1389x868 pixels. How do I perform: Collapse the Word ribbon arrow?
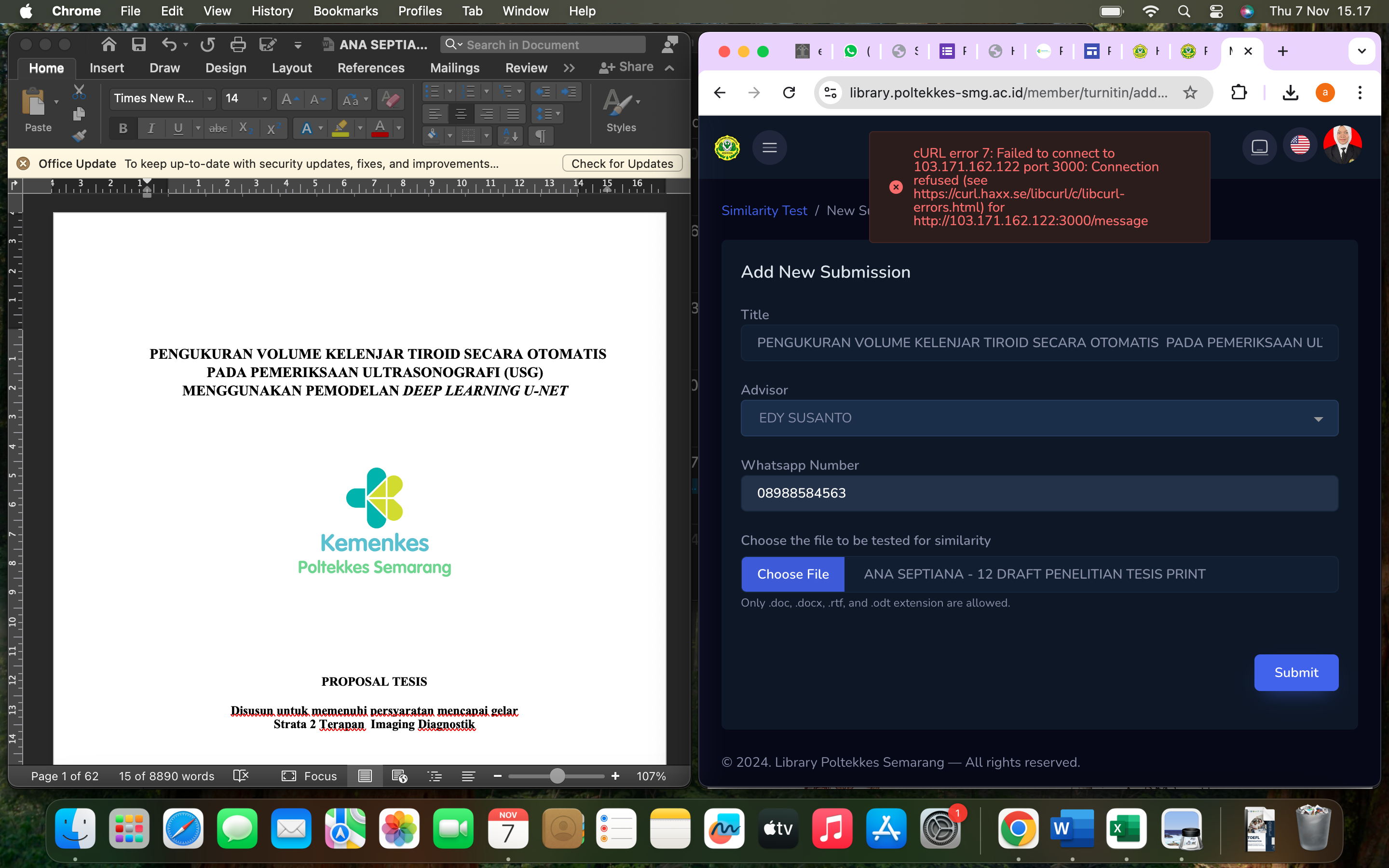pyautogui.click(x=669, y=68)
